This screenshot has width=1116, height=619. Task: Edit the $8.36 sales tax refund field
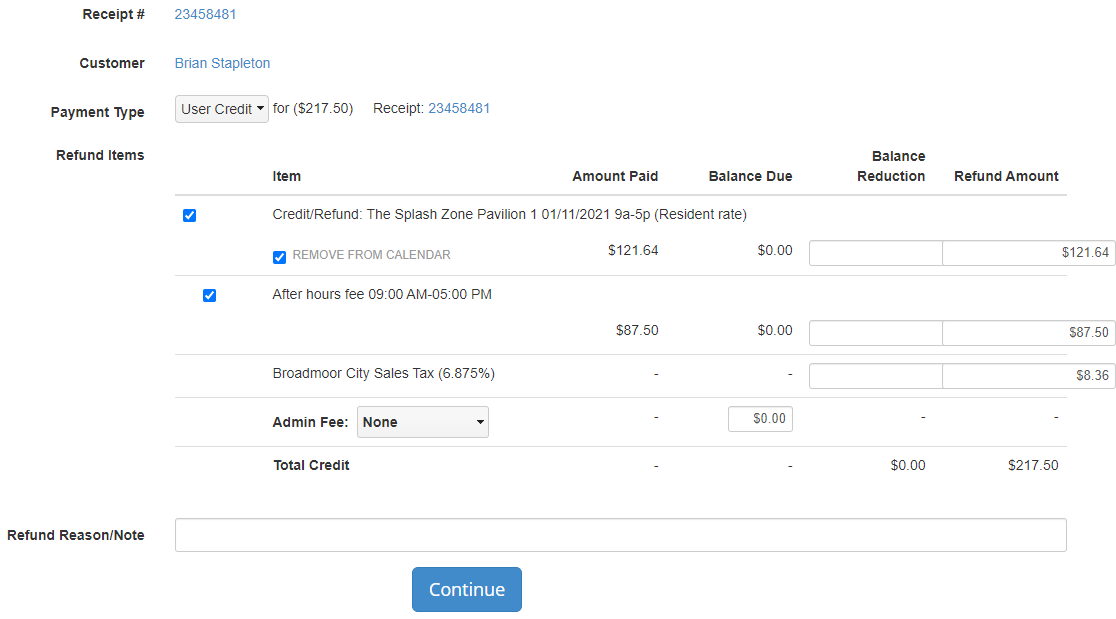[1028, 376]
